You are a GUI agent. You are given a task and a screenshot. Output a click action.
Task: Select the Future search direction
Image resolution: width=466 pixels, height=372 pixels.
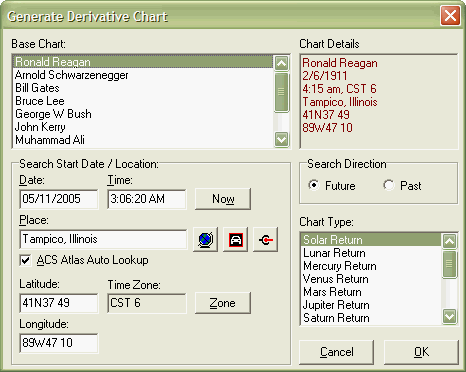[314, 185]
